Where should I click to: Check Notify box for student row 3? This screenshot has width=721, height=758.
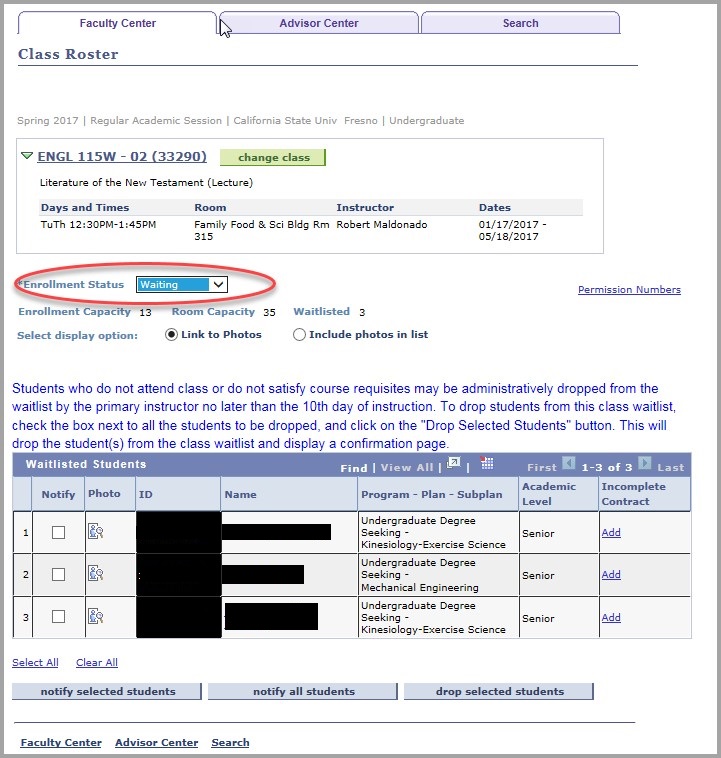coord(59,616)
